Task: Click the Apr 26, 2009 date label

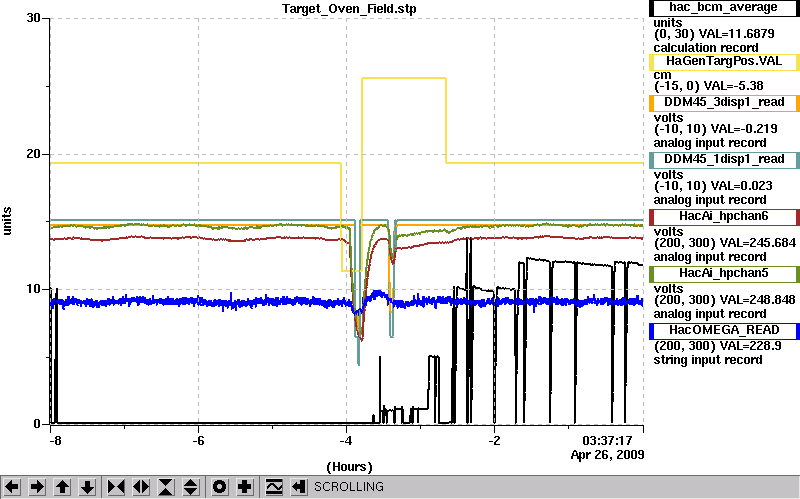Action: [607, 455]
